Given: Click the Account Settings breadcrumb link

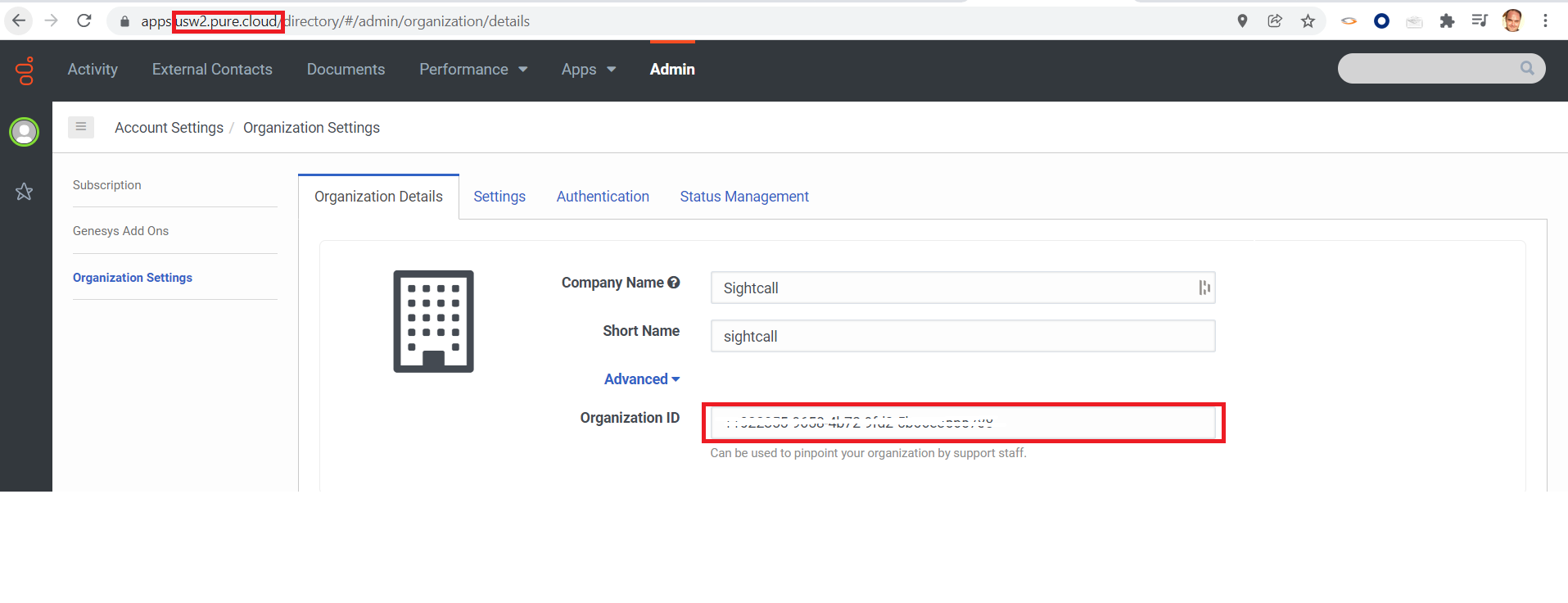Looking at the screenshot, I should click(169, 128).
